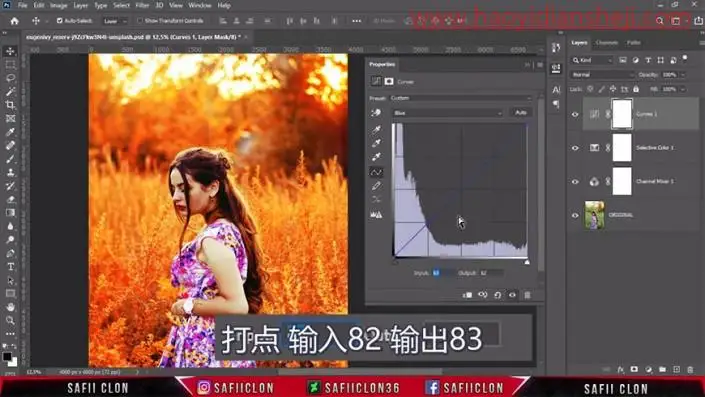
Task: Click the foreground color swatch
Action: tap(7, 357)
